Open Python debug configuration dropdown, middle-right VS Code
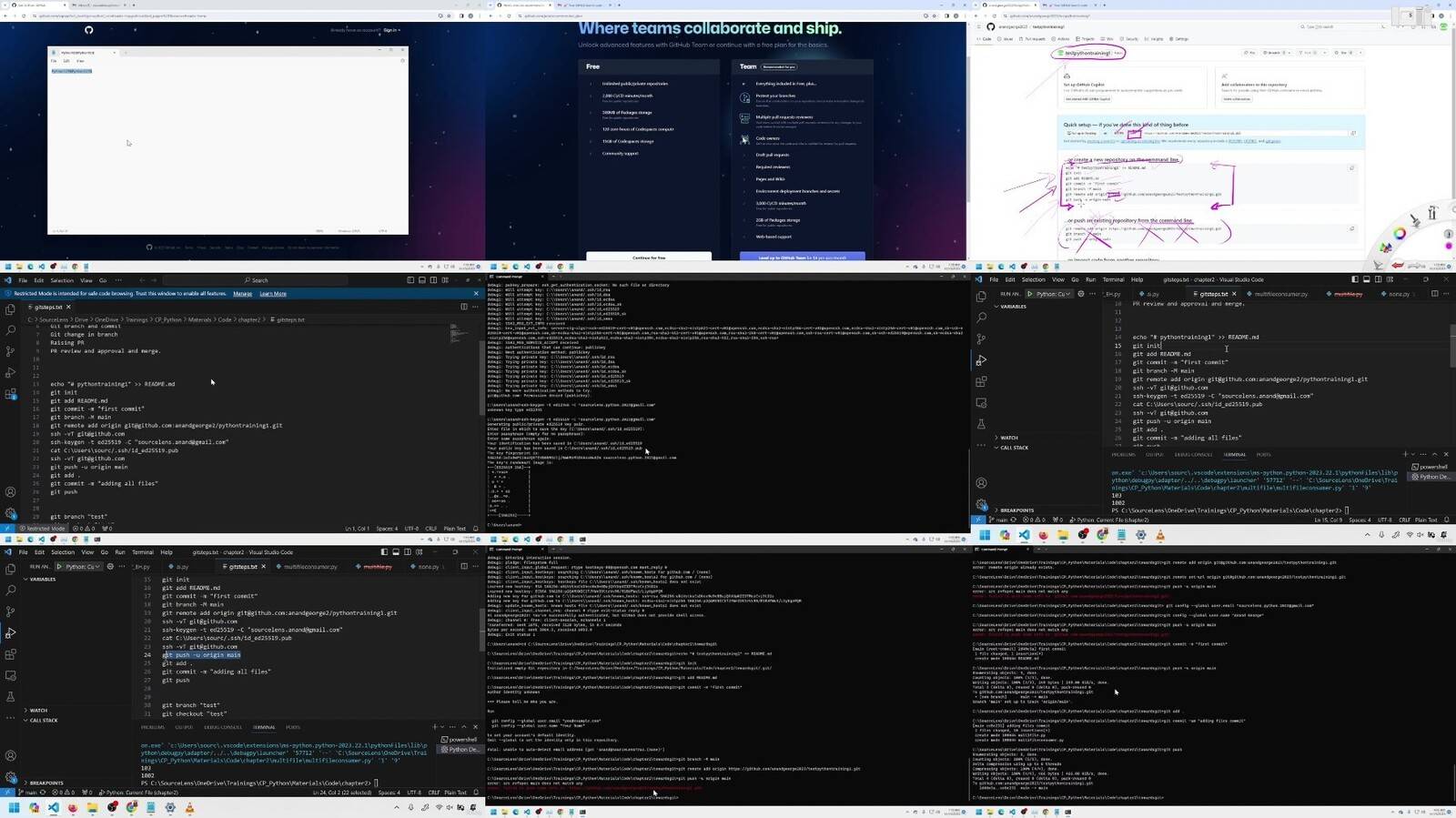This screenshot has width=1456, height=818. 1054,294
